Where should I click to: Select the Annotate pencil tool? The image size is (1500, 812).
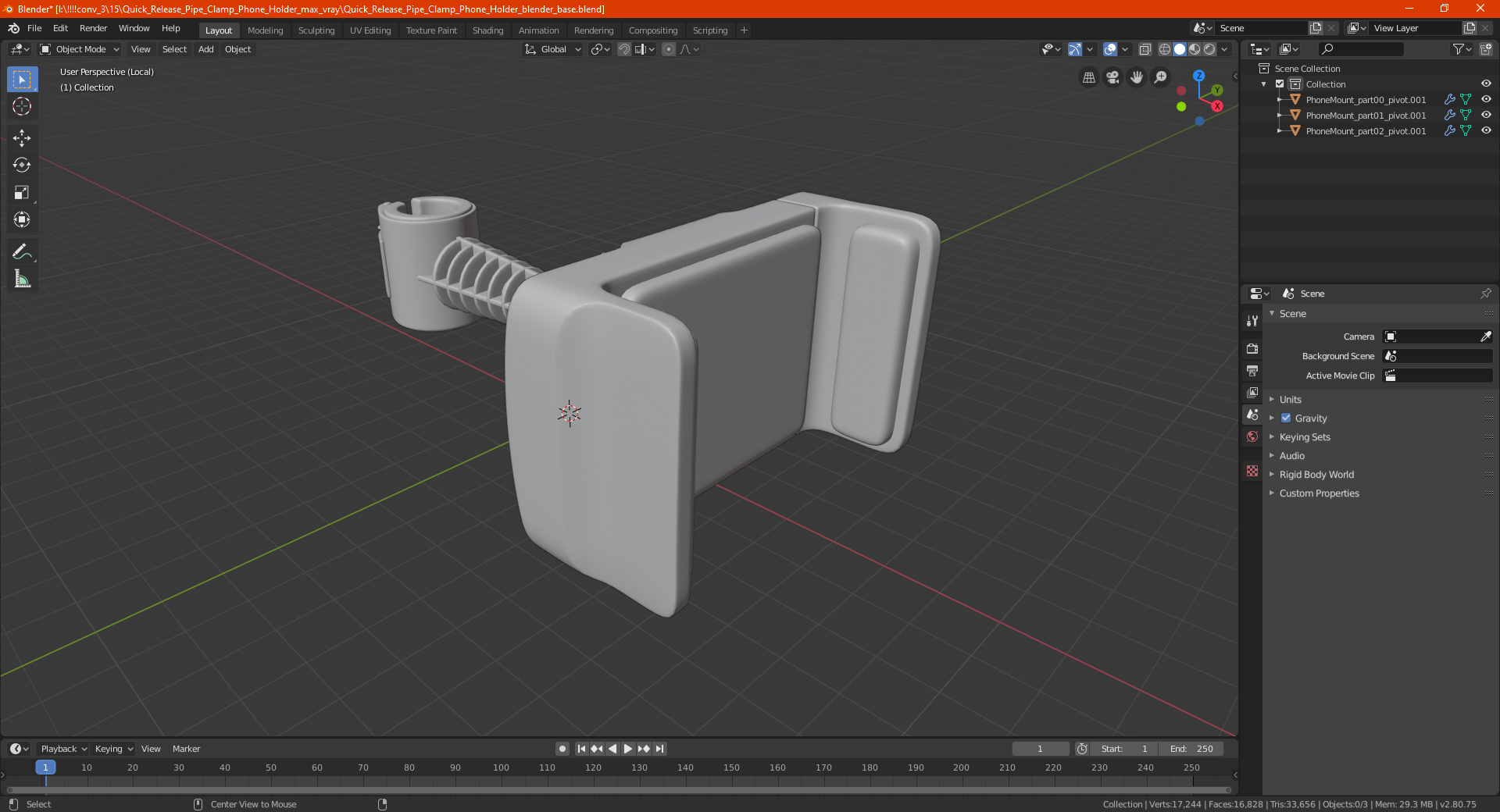coord(22,251)
